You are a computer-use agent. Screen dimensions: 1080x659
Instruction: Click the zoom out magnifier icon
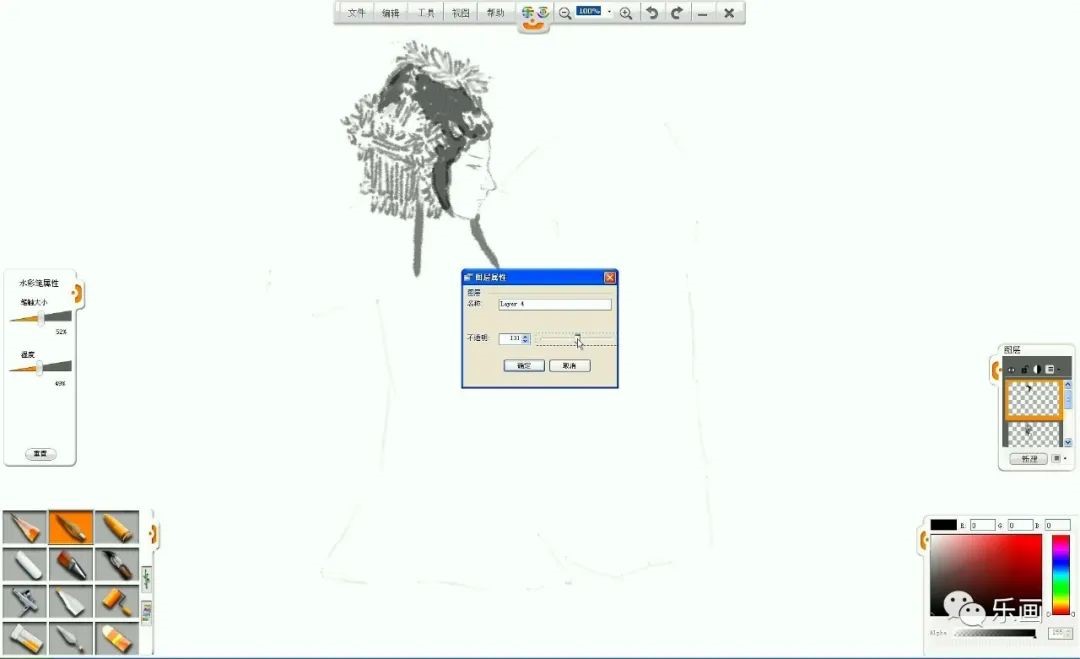pyautogui.click(x=565, y=13)
